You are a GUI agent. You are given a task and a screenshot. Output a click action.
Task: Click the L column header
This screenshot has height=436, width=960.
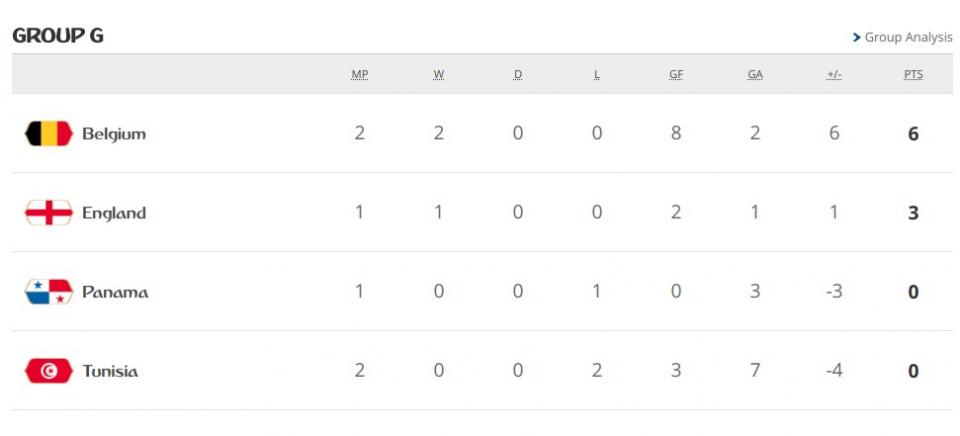597,75
